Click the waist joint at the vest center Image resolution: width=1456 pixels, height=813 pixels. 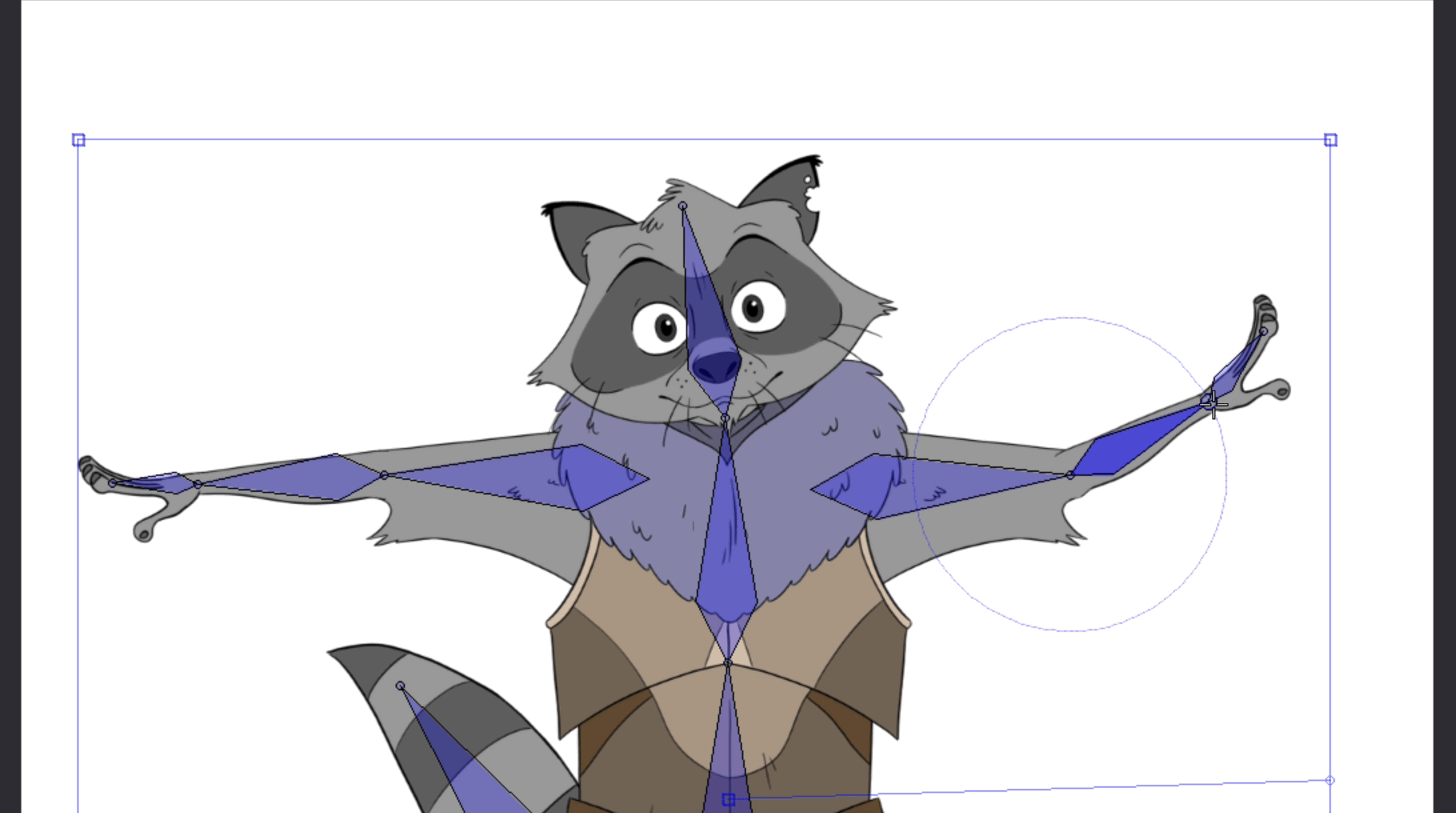coord(727,663)
